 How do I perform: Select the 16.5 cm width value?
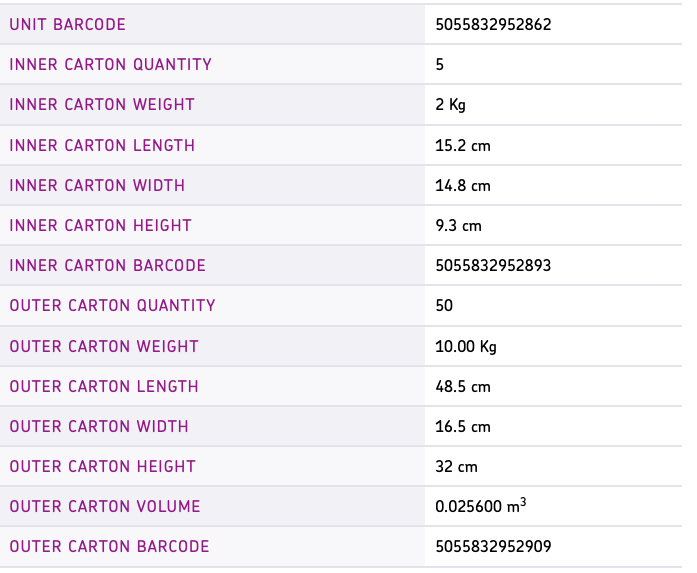pyautogui.click(x=463, y=426)
